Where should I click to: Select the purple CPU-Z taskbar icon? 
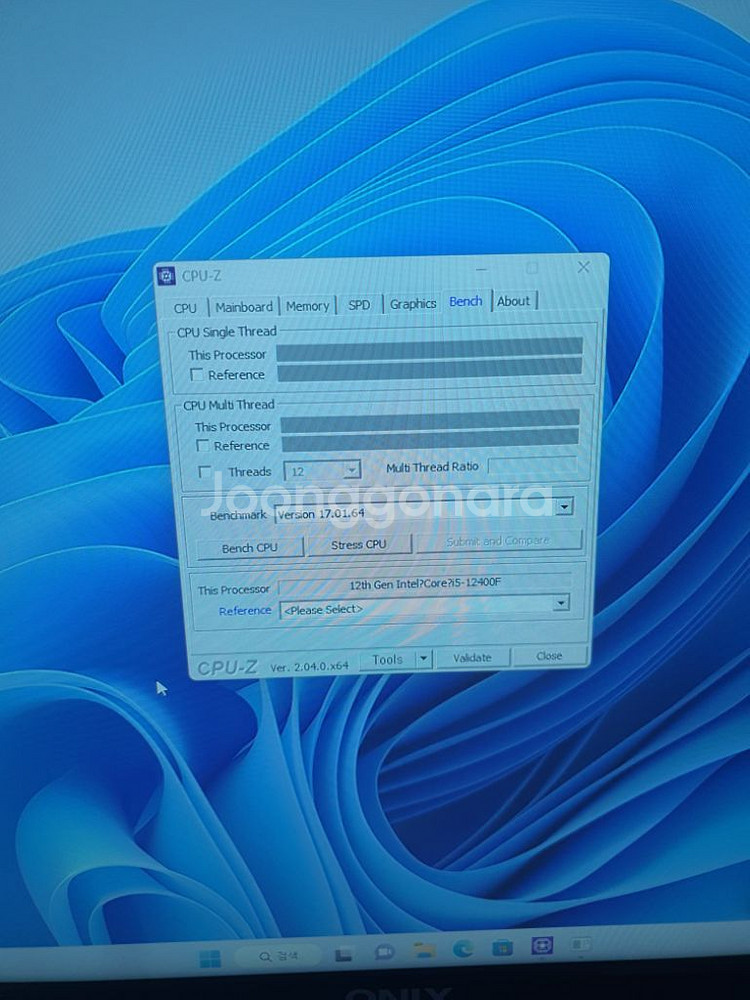(542, 945)
